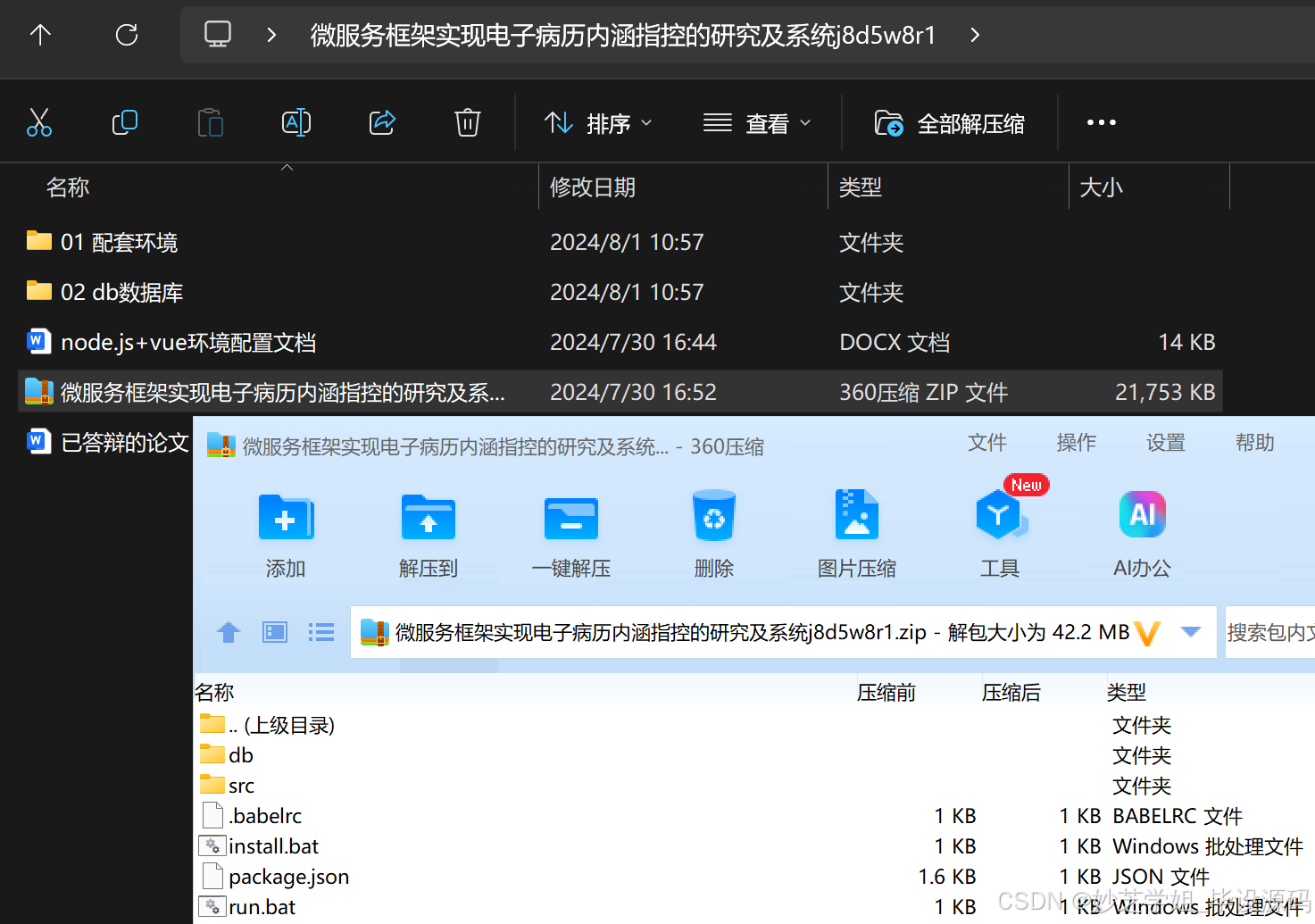The image size is (1315, 924).
Task: Open the path dropdown arrow in 360压缩
Action: (1190, 632)
